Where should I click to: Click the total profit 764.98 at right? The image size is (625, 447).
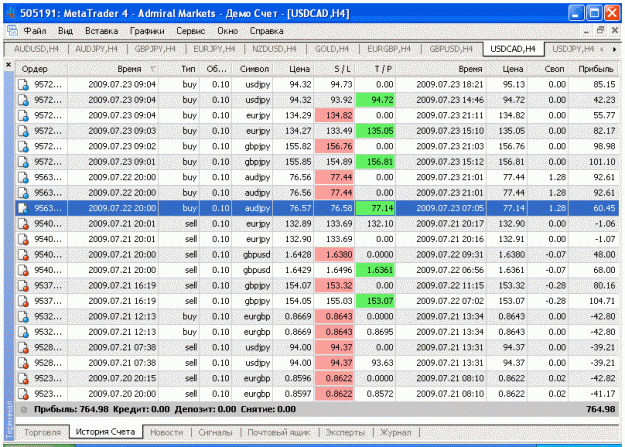tap(600, 409)
